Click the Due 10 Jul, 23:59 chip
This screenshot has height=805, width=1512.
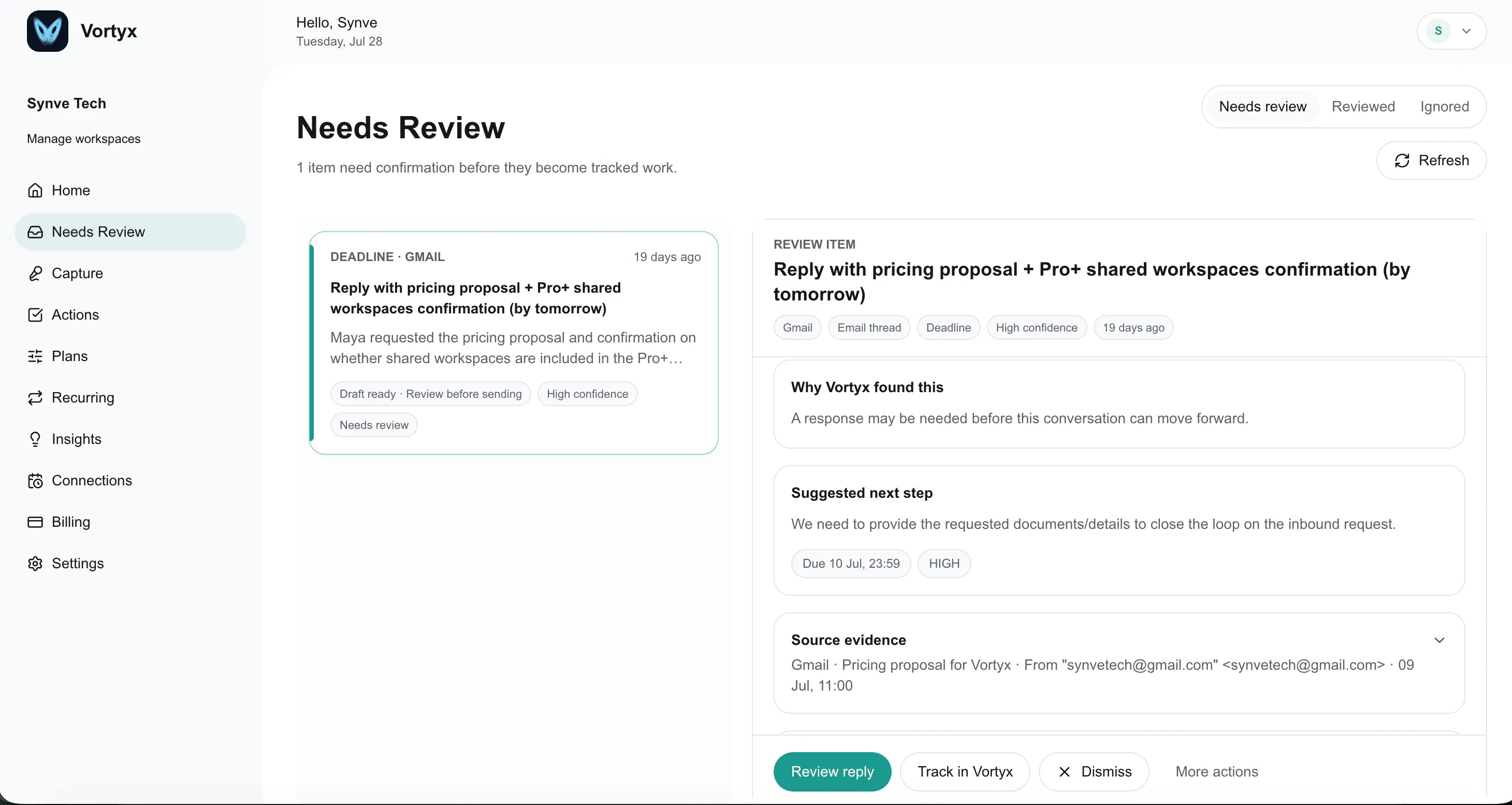(x=851, y=564)
